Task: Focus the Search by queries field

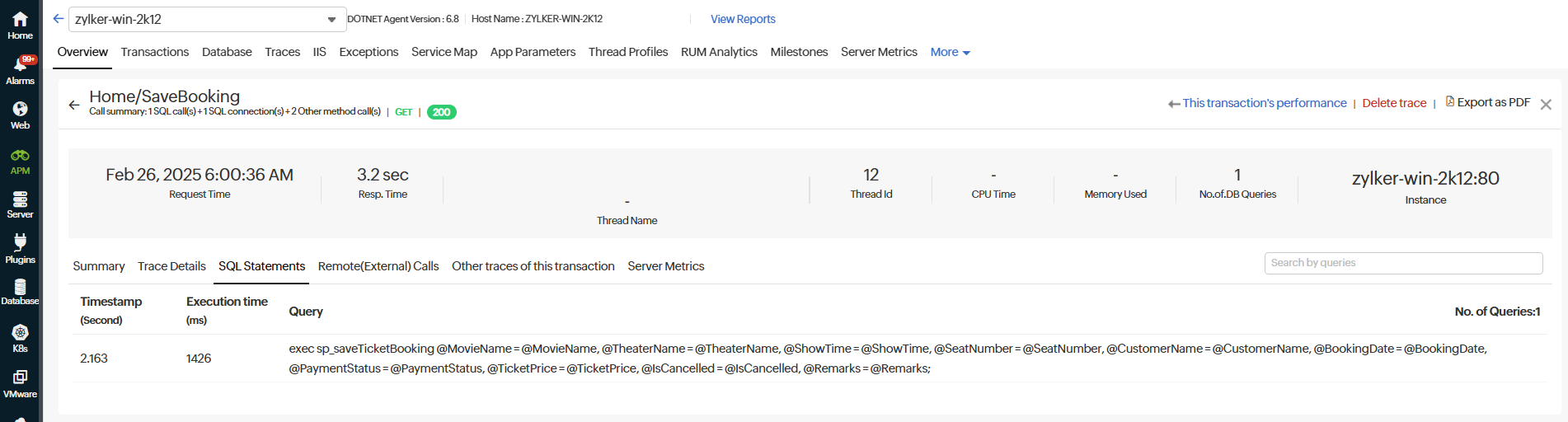Action: click(1403, 263)
